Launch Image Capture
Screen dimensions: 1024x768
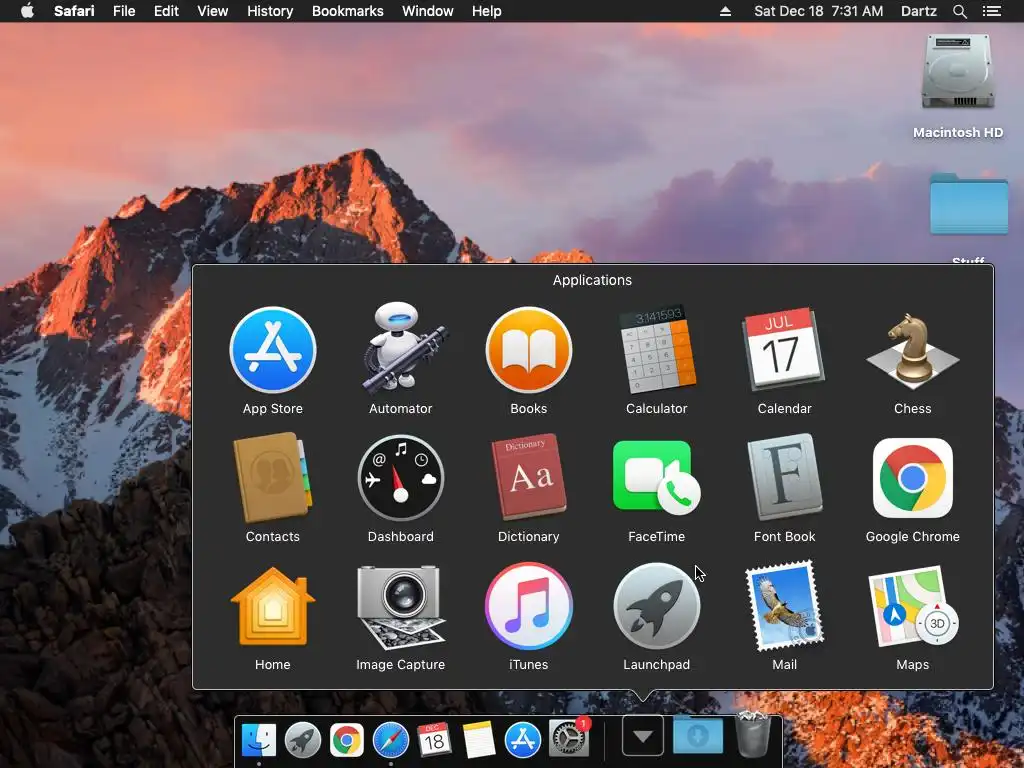(400, 607)
